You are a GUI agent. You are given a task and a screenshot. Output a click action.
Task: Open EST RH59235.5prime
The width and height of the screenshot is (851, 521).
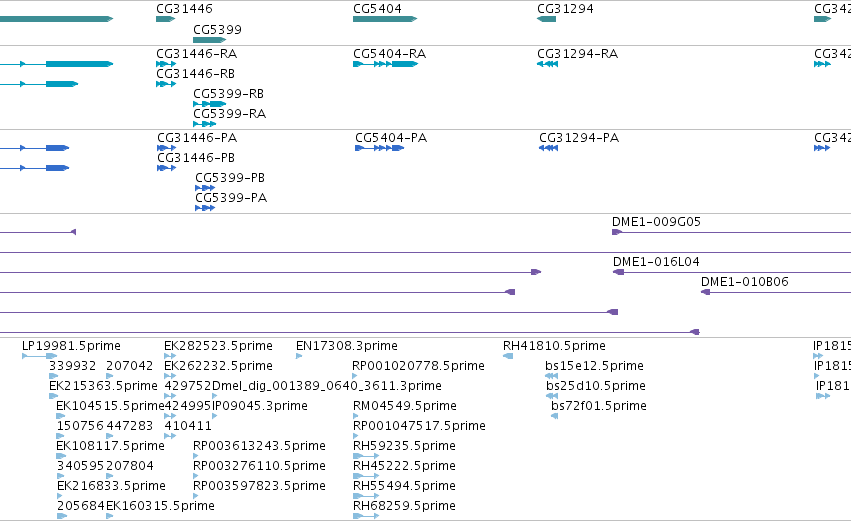click(404, 446)
